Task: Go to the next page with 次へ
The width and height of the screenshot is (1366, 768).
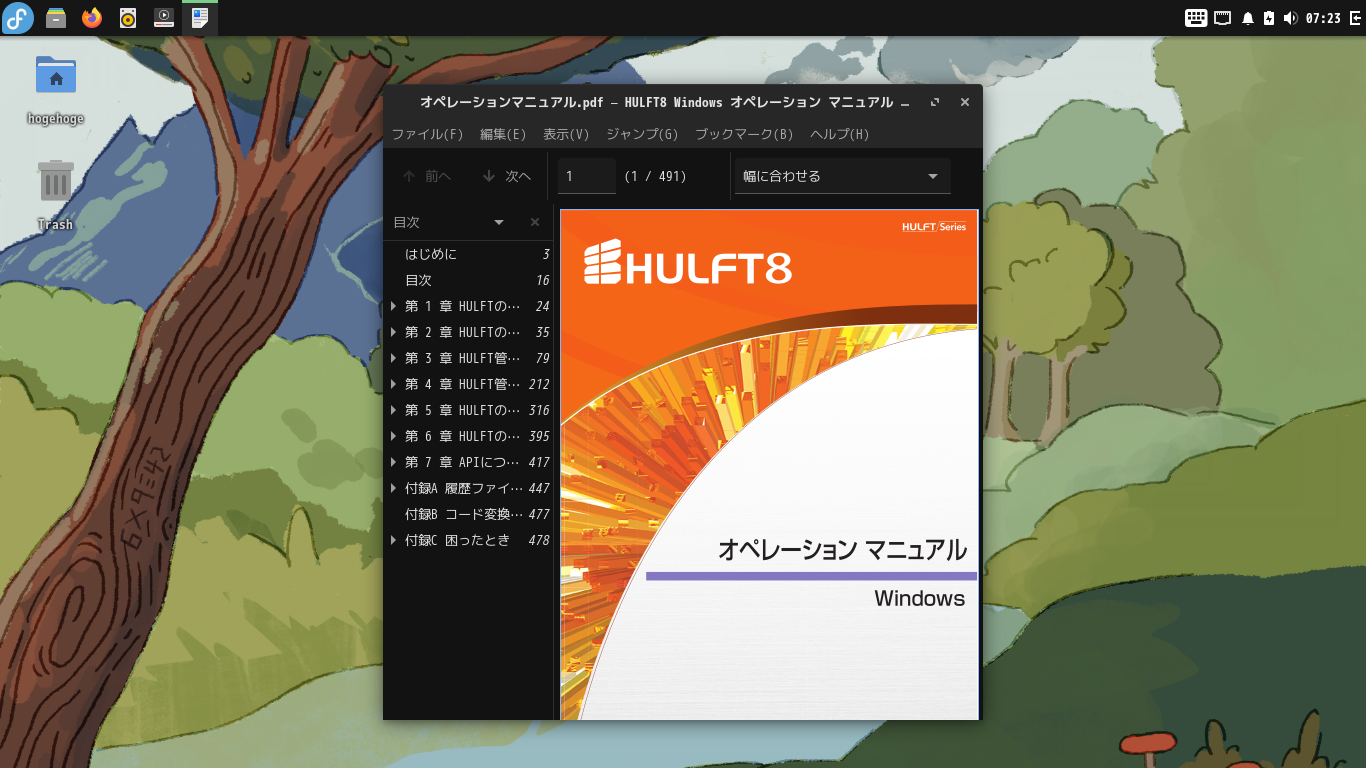Action: 506,176
